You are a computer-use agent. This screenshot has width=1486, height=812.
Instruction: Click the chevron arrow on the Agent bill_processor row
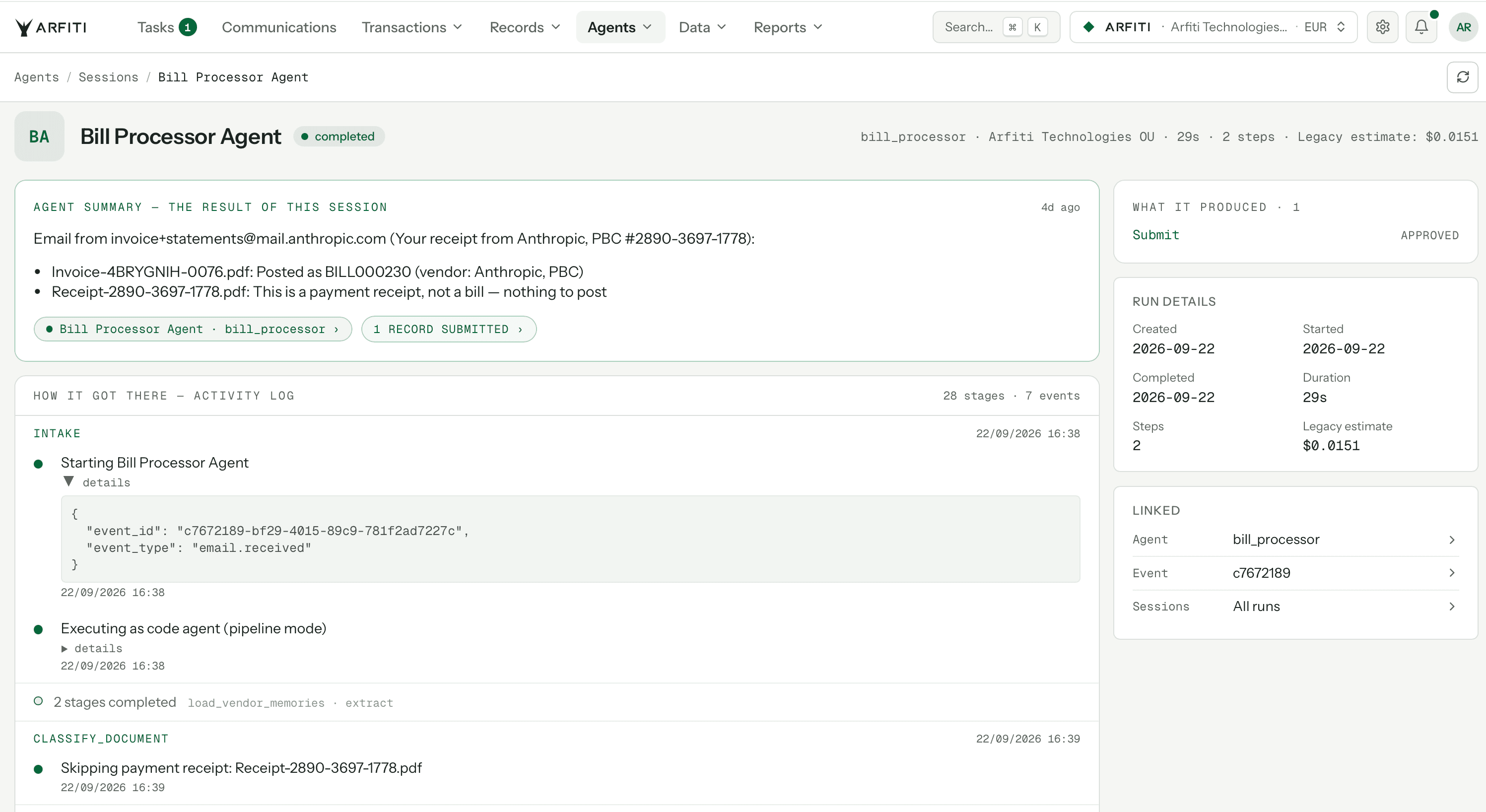(x=1451, y=540)
